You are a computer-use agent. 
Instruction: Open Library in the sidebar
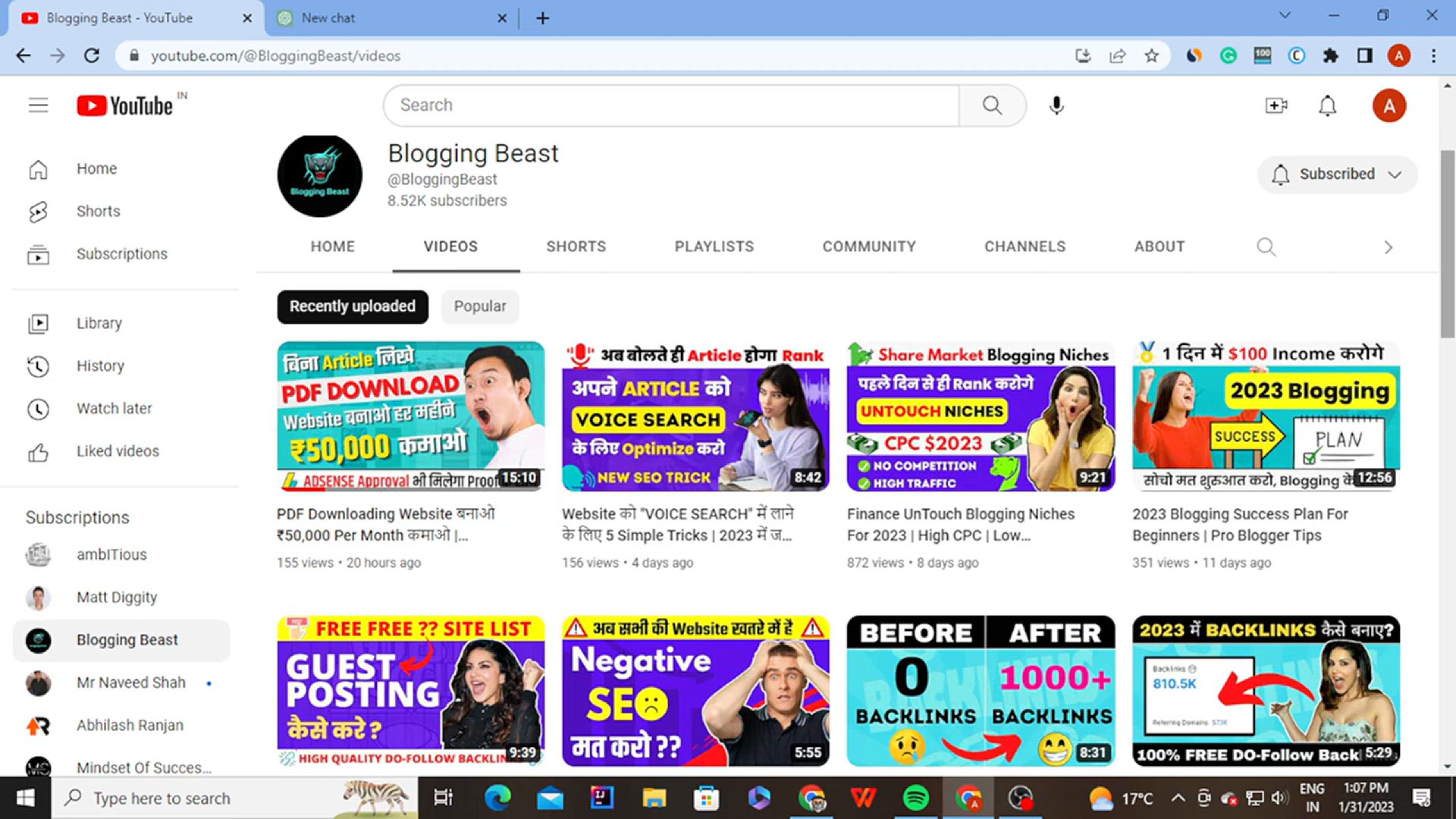(x=121, y=324)
